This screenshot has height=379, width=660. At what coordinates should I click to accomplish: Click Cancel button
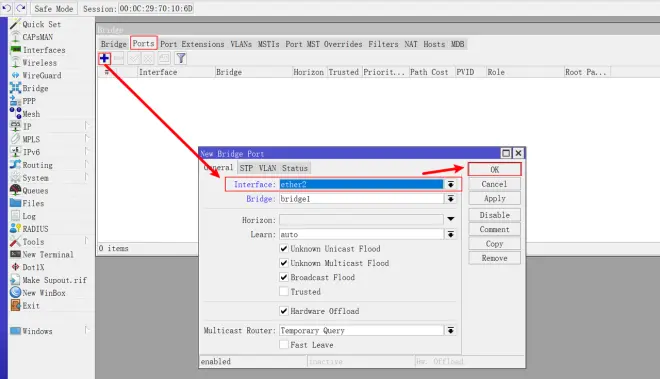[494, 184]
